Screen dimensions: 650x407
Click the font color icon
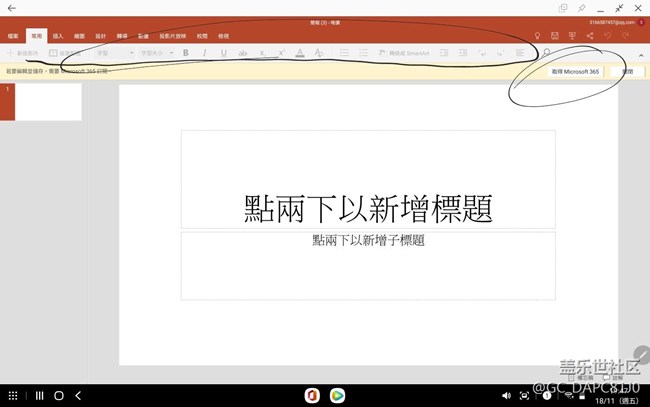point(299,52)
